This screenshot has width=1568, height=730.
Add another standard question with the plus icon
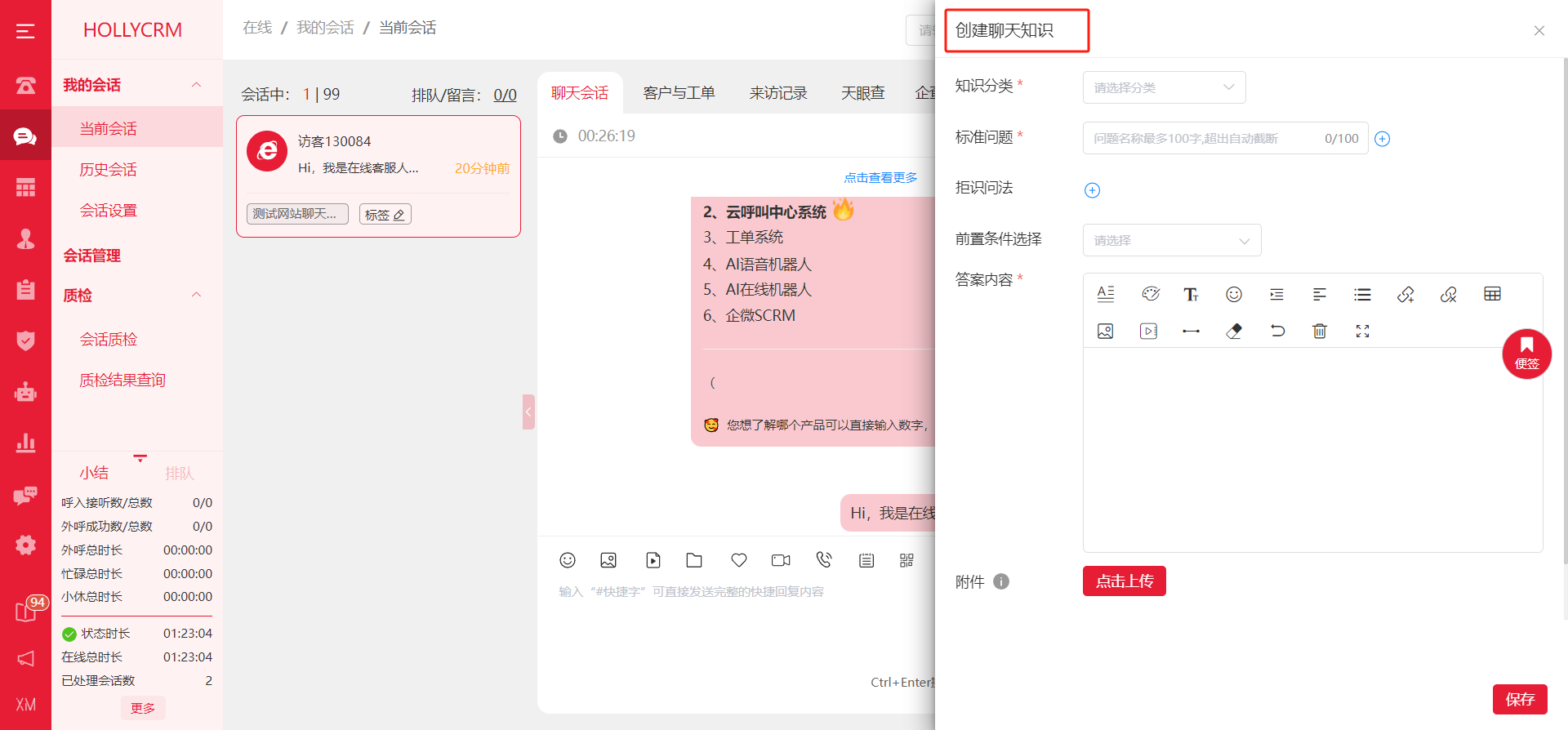tap(1382, 139)
